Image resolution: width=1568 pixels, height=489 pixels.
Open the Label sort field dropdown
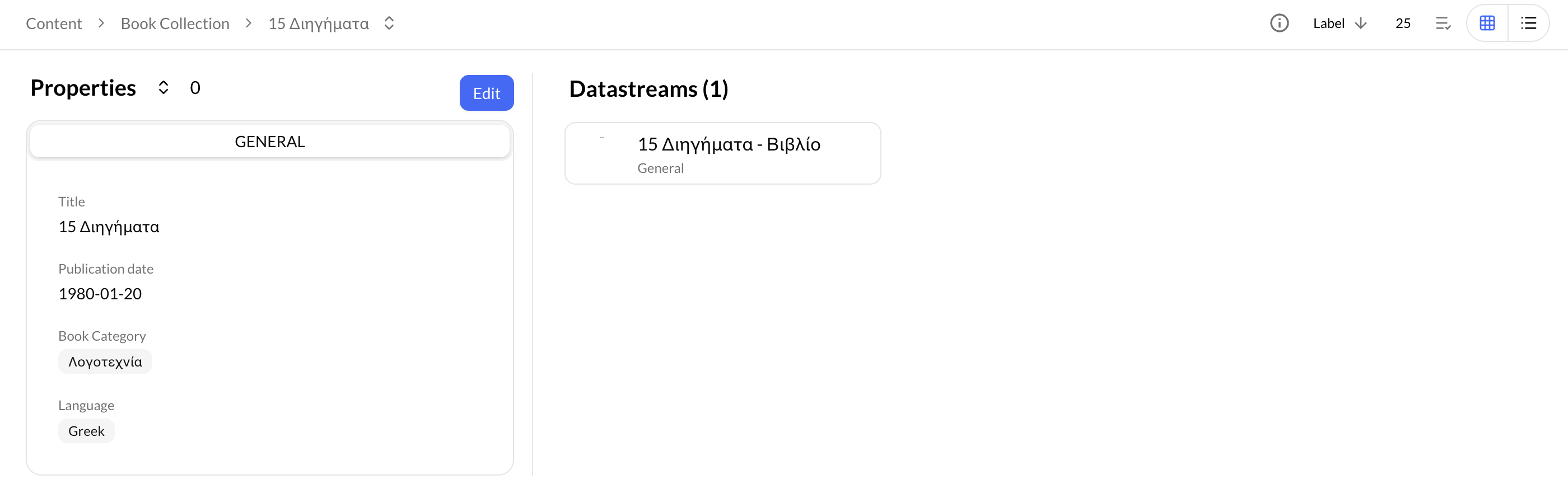click(1328, 23)
